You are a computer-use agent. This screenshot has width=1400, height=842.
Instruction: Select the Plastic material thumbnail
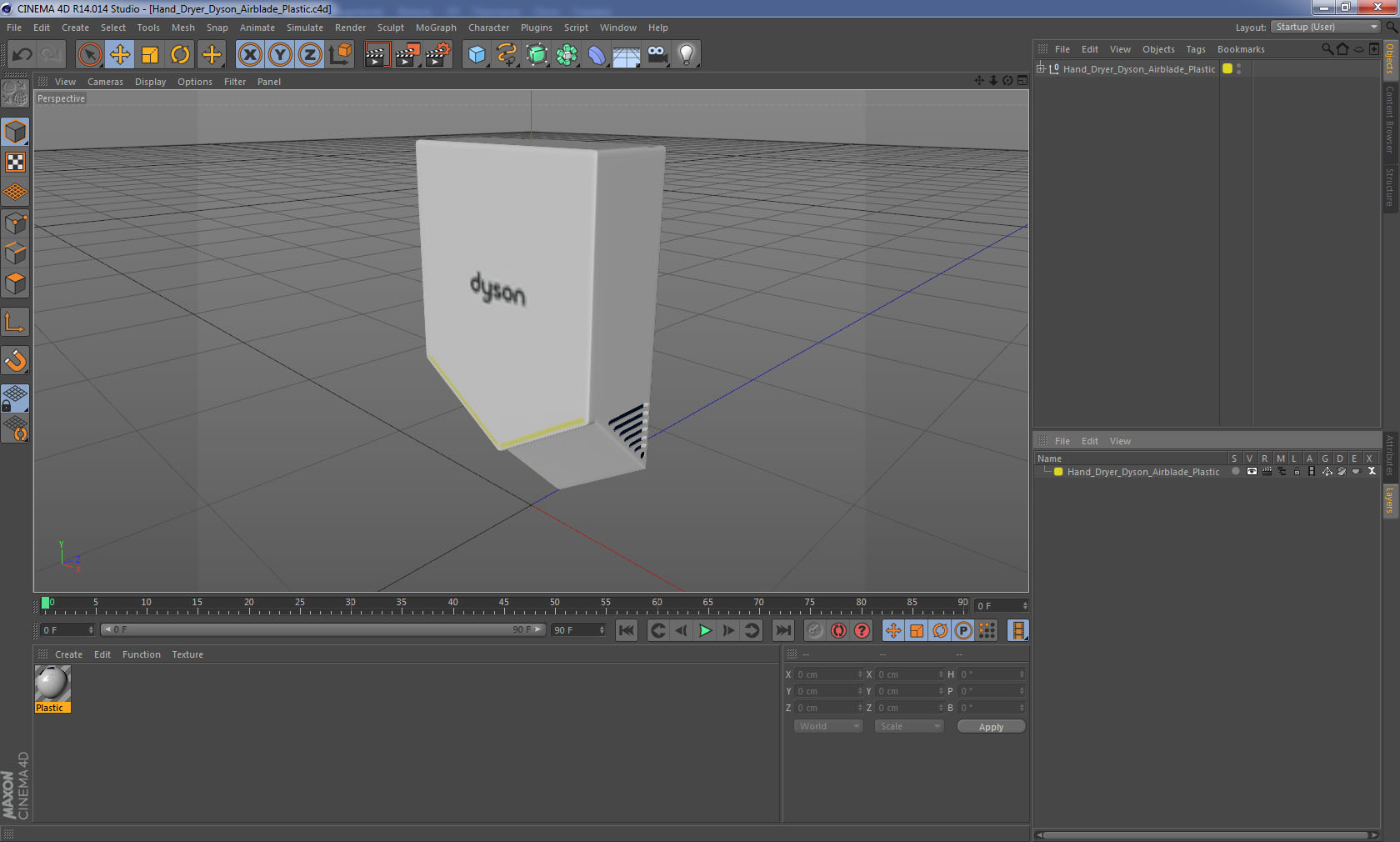click(52, 684)
